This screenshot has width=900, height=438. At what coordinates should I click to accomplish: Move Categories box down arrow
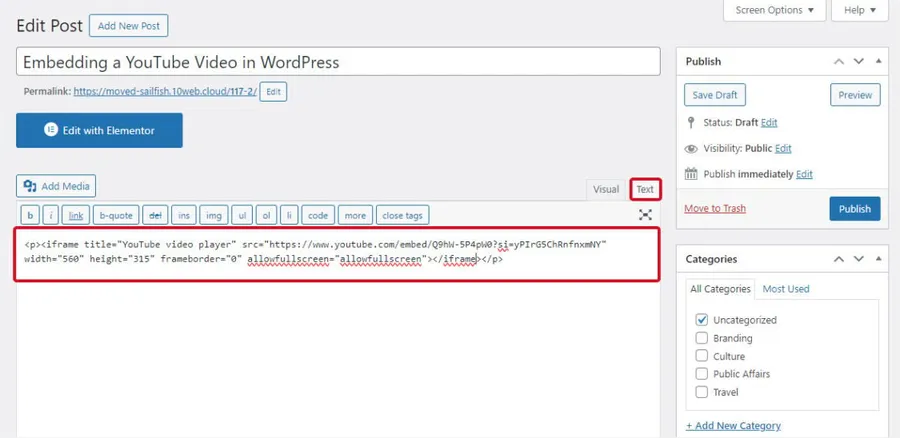point(859,259)
